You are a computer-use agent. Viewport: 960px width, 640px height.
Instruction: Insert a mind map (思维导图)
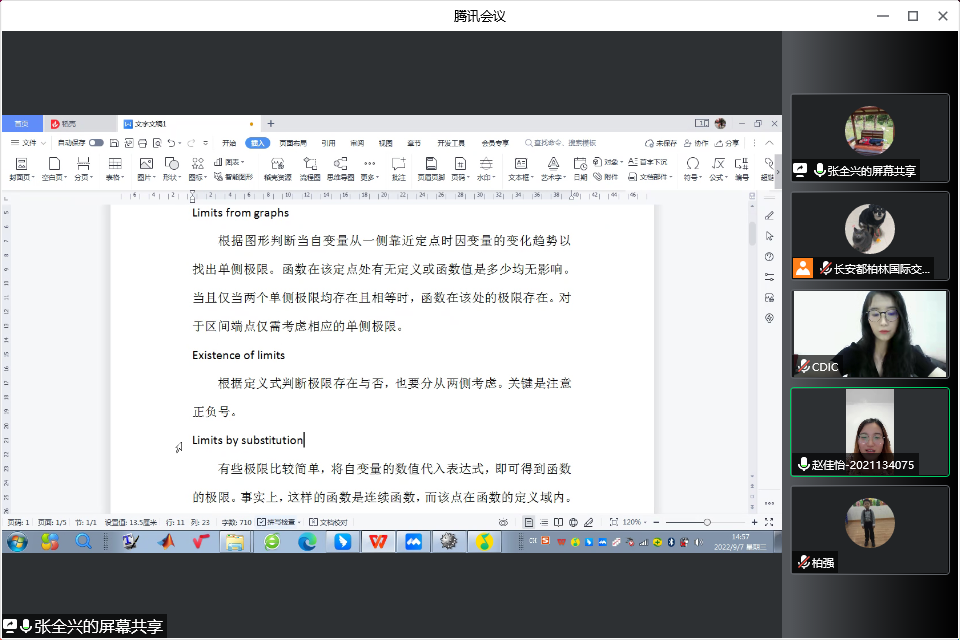tap(340, 168)
